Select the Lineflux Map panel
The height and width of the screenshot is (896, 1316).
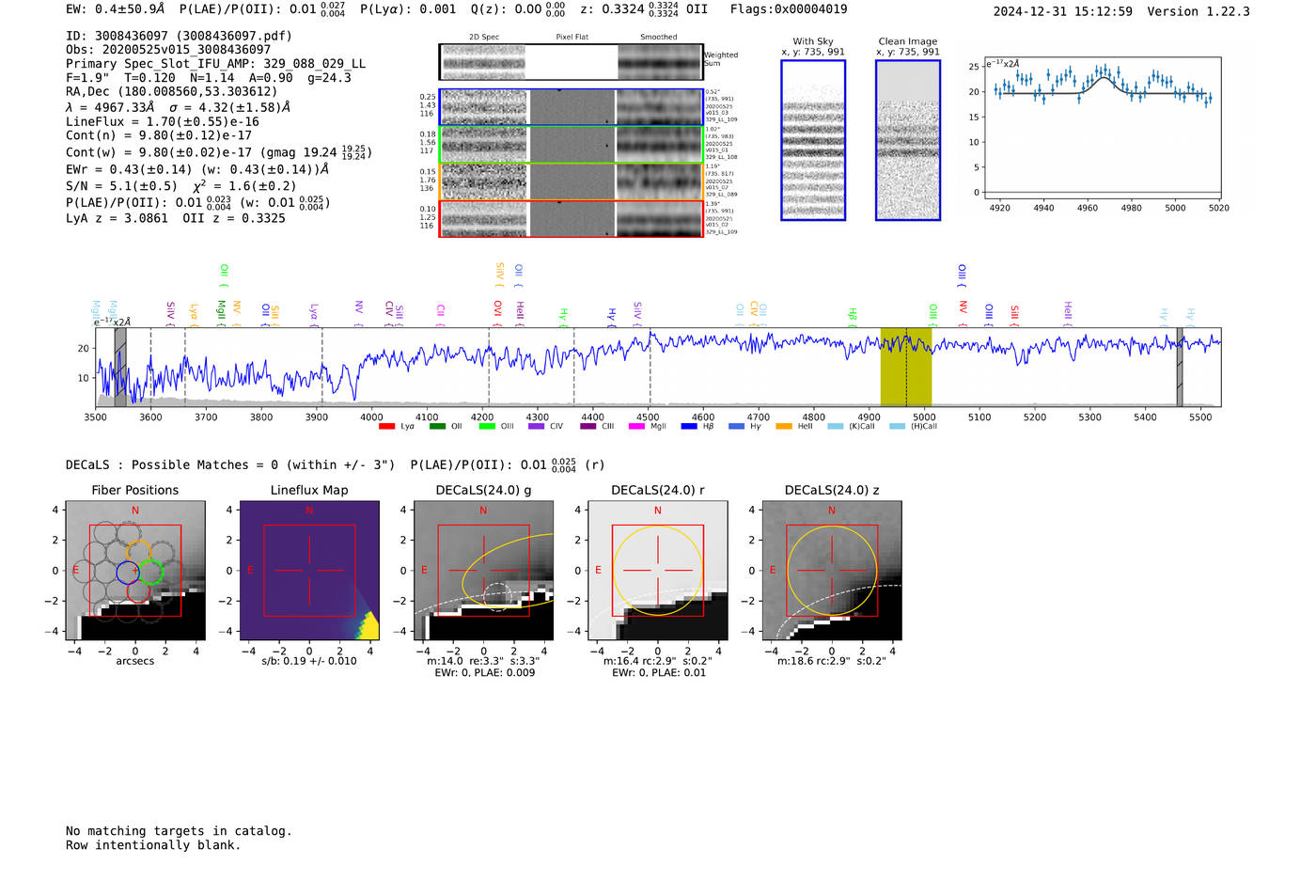click(x=309, y=571)
